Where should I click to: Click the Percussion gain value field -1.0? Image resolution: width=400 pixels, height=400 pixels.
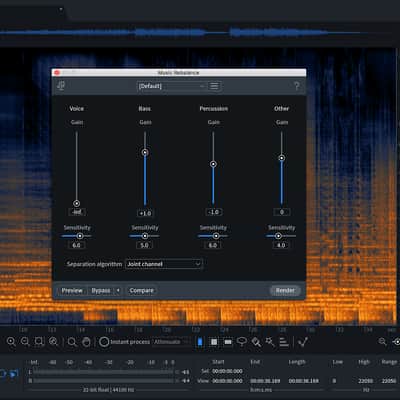214,212
